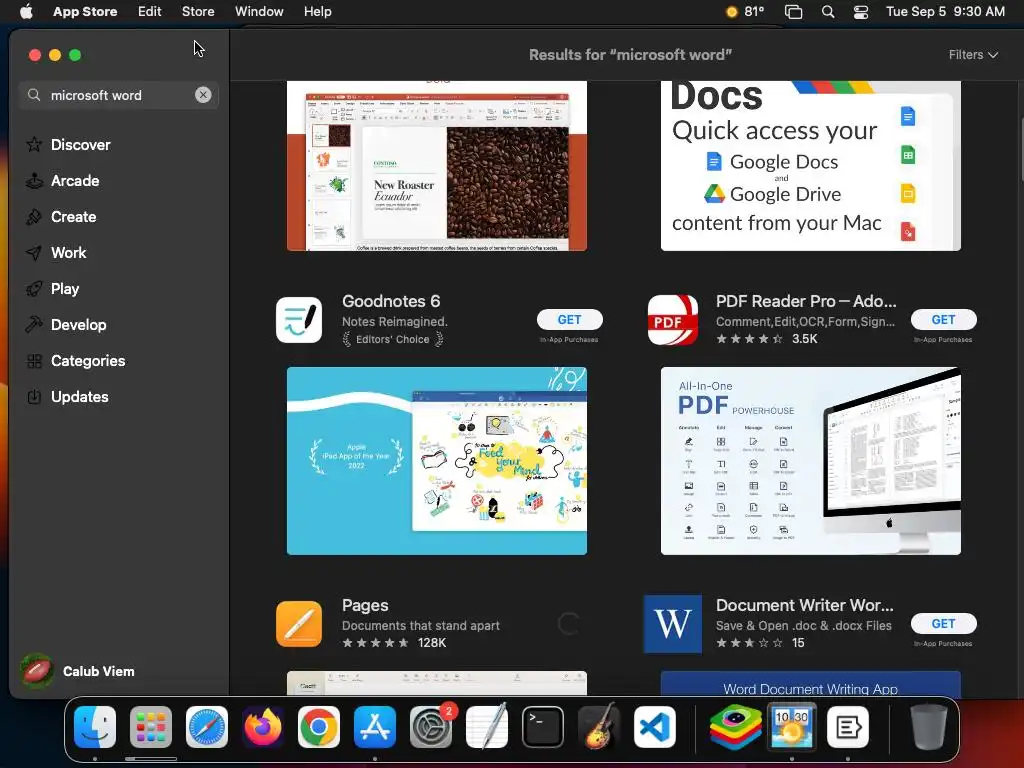This screenshot has height=768, width=1024.
Task: Open the Google Docs preview thumbnail
Action: click(810, 166)
